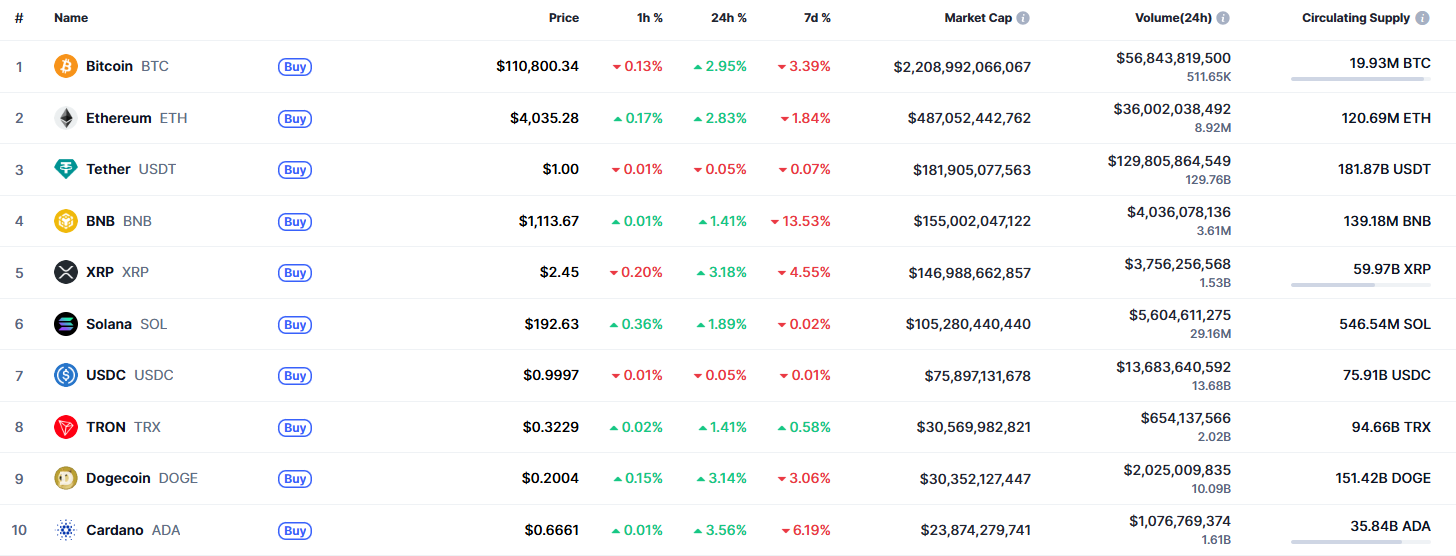Click the Dogecoin logo icon
Image resolution: width=1456 pixels, height=556 pixels.
tap(65, 478)
